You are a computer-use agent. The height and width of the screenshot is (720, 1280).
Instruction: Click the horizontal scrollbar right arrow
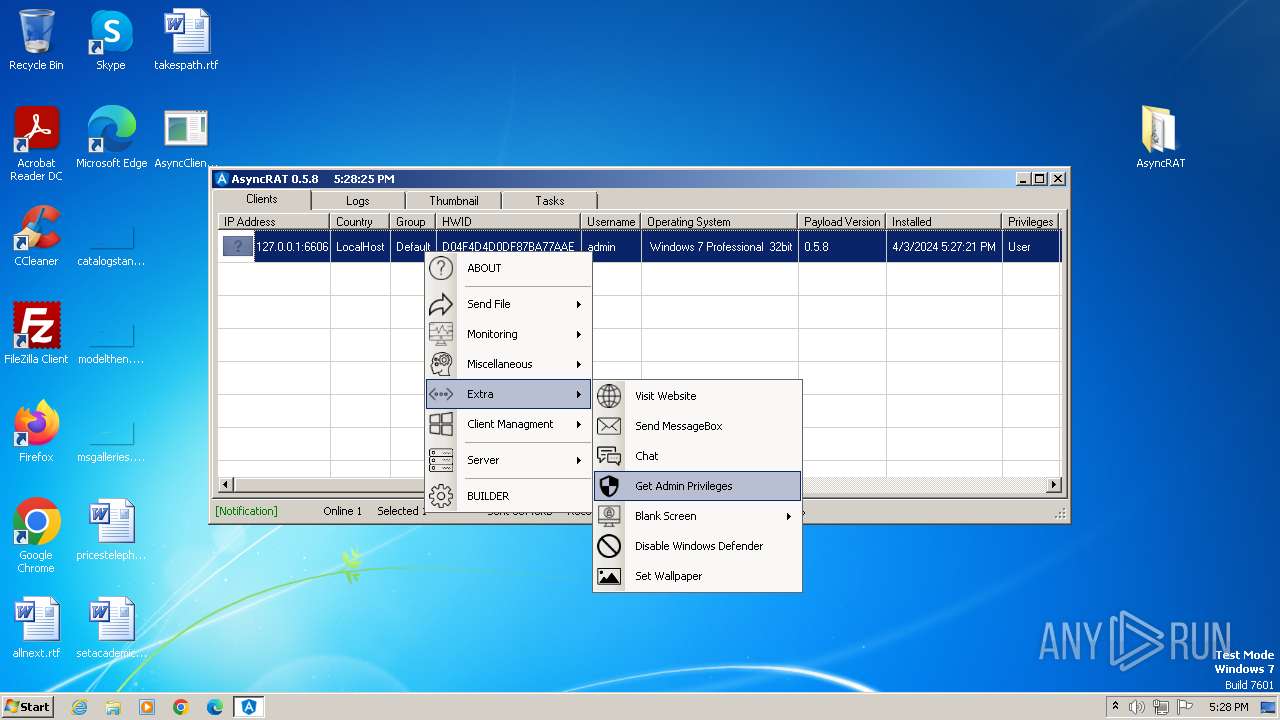(x=1053, y=485)
